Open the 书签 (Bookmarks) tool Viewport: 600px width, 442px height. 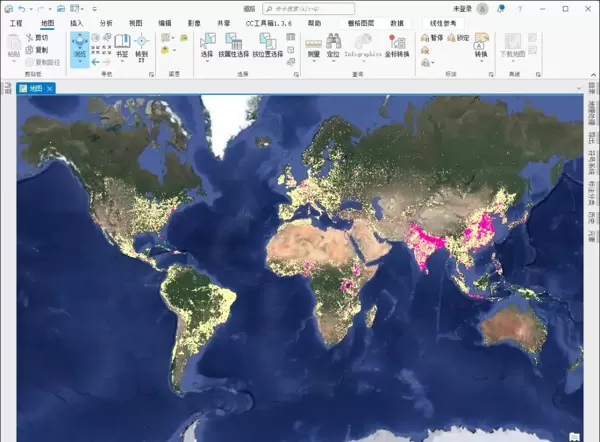tap(121, 46)
